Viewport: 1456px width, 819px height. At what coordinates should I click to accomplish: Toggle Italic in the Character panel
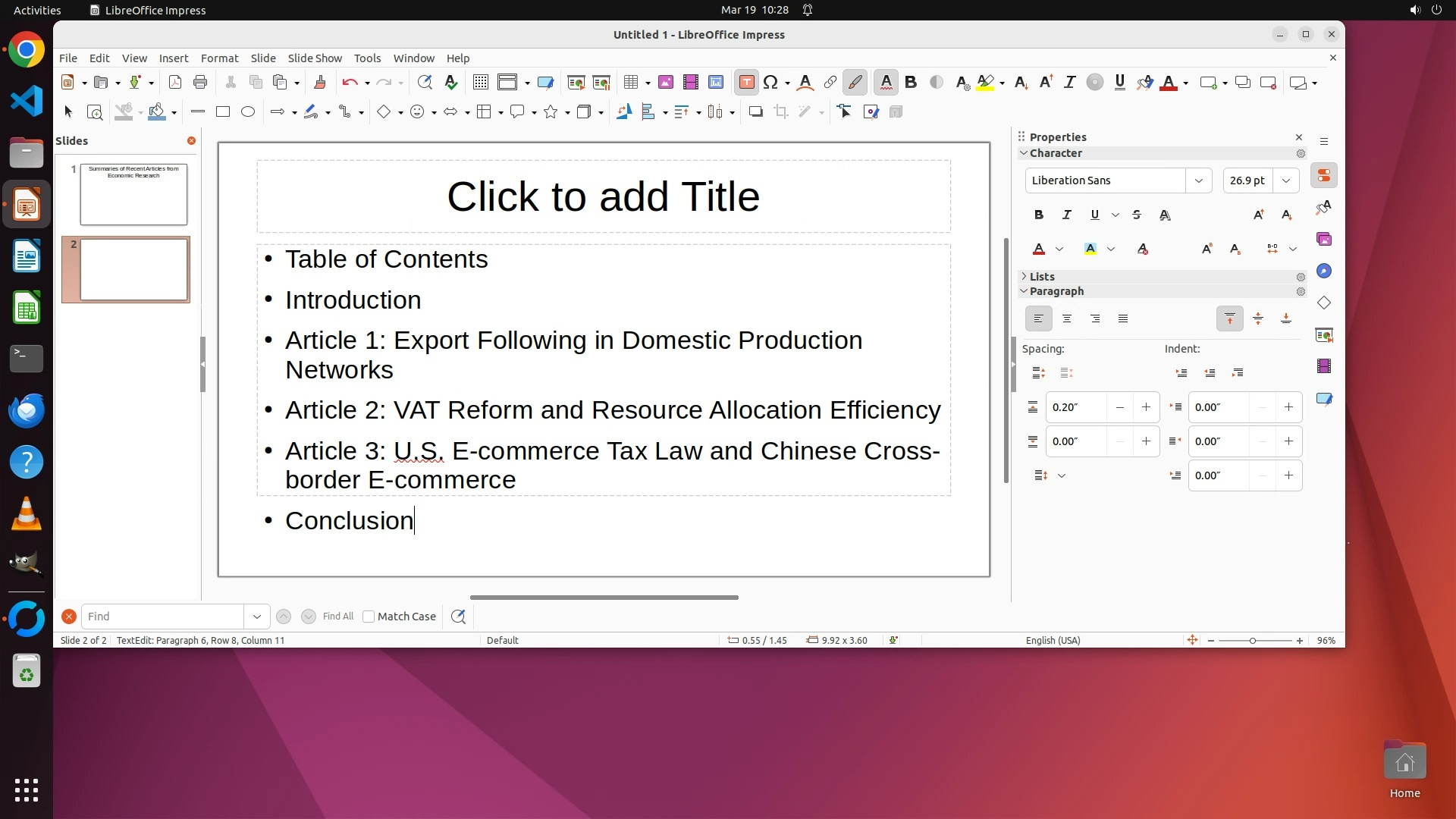(x=1067, y=215)
